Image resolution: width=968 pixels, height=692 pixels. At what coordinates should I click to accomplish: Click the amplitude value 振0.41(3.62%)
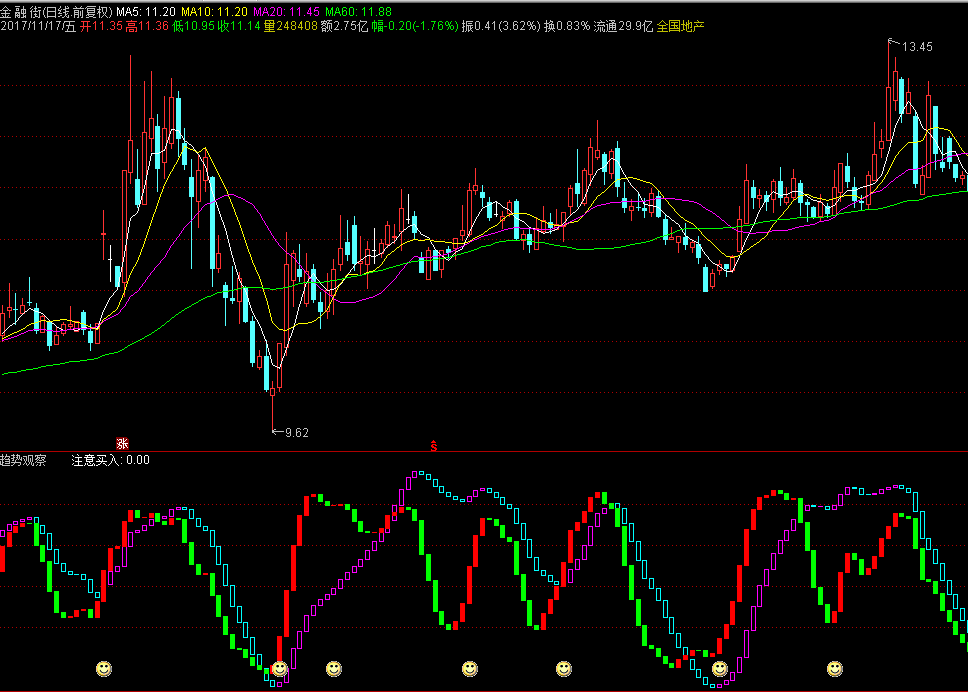501,26
